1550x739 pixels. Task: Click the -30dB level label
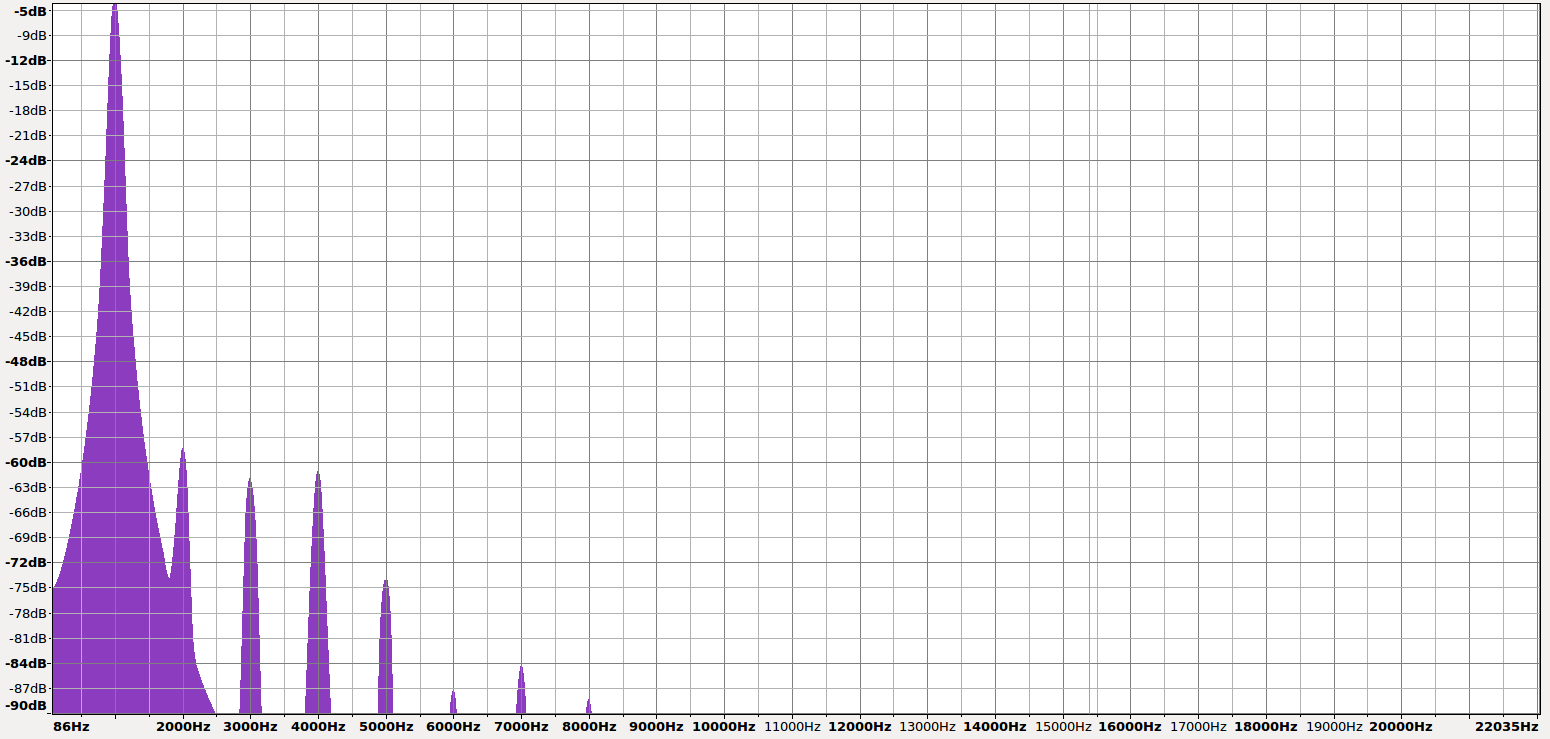point(27,211)
